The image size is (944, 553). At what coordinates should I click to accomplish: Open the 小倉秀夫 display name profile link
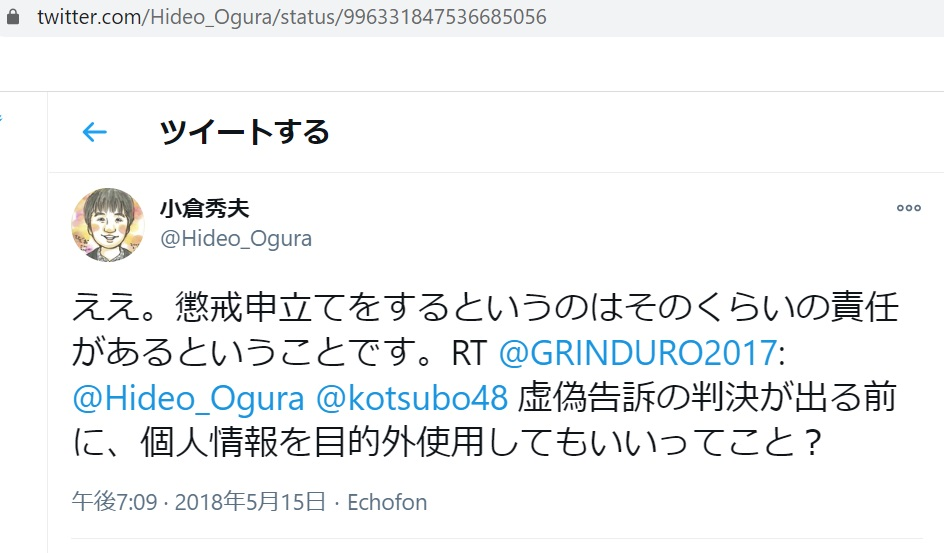205,209
